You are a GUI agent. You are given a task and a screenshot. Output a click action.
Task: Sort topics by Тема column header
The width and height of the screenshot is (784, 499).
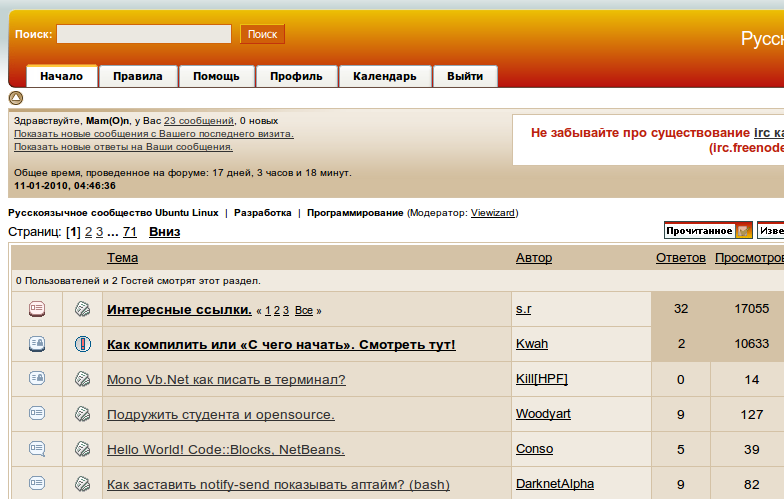122,258
